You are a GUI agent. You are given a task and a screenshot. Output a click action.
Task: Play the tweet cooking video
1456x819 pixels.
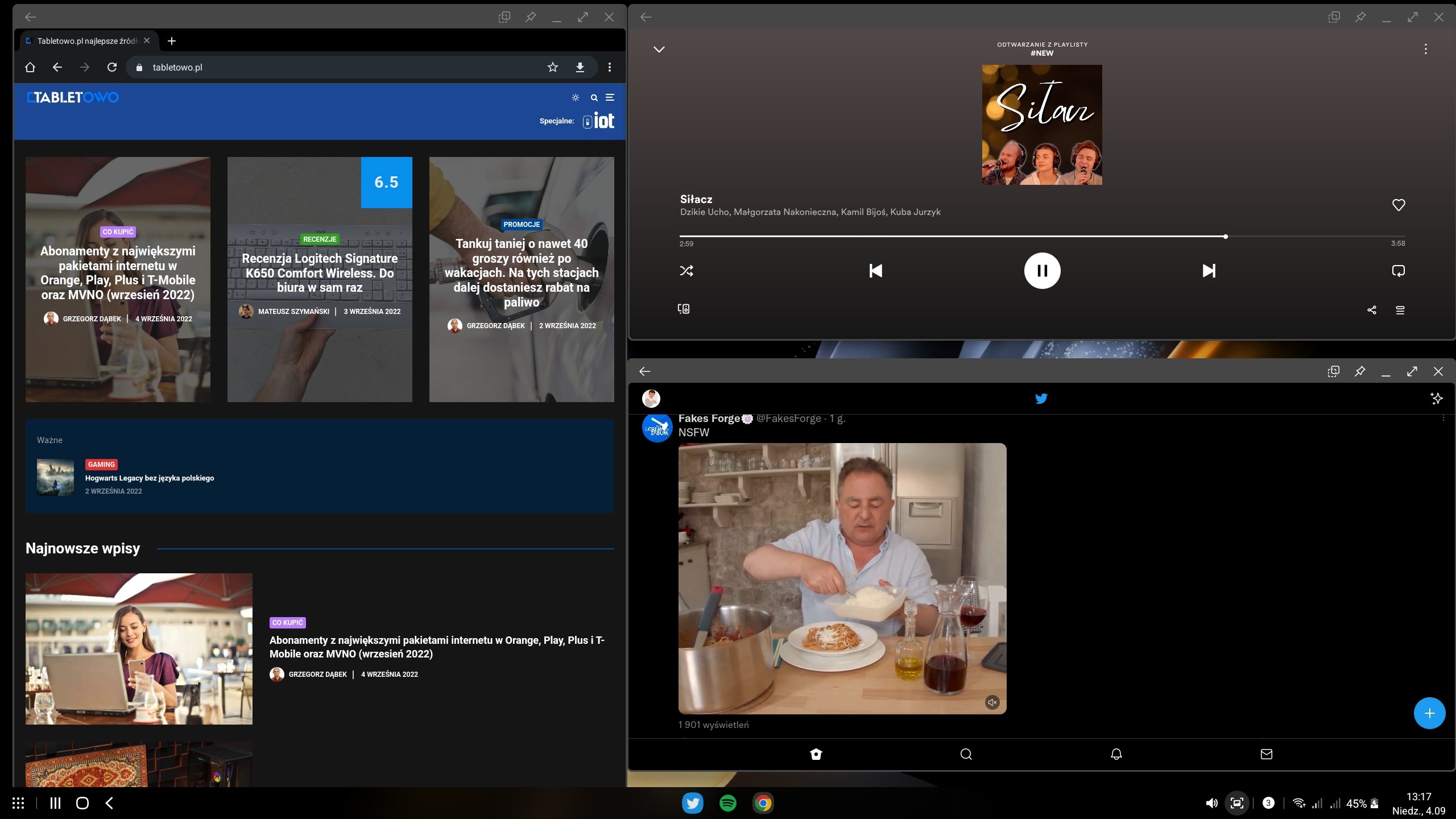tap(842, 578)
